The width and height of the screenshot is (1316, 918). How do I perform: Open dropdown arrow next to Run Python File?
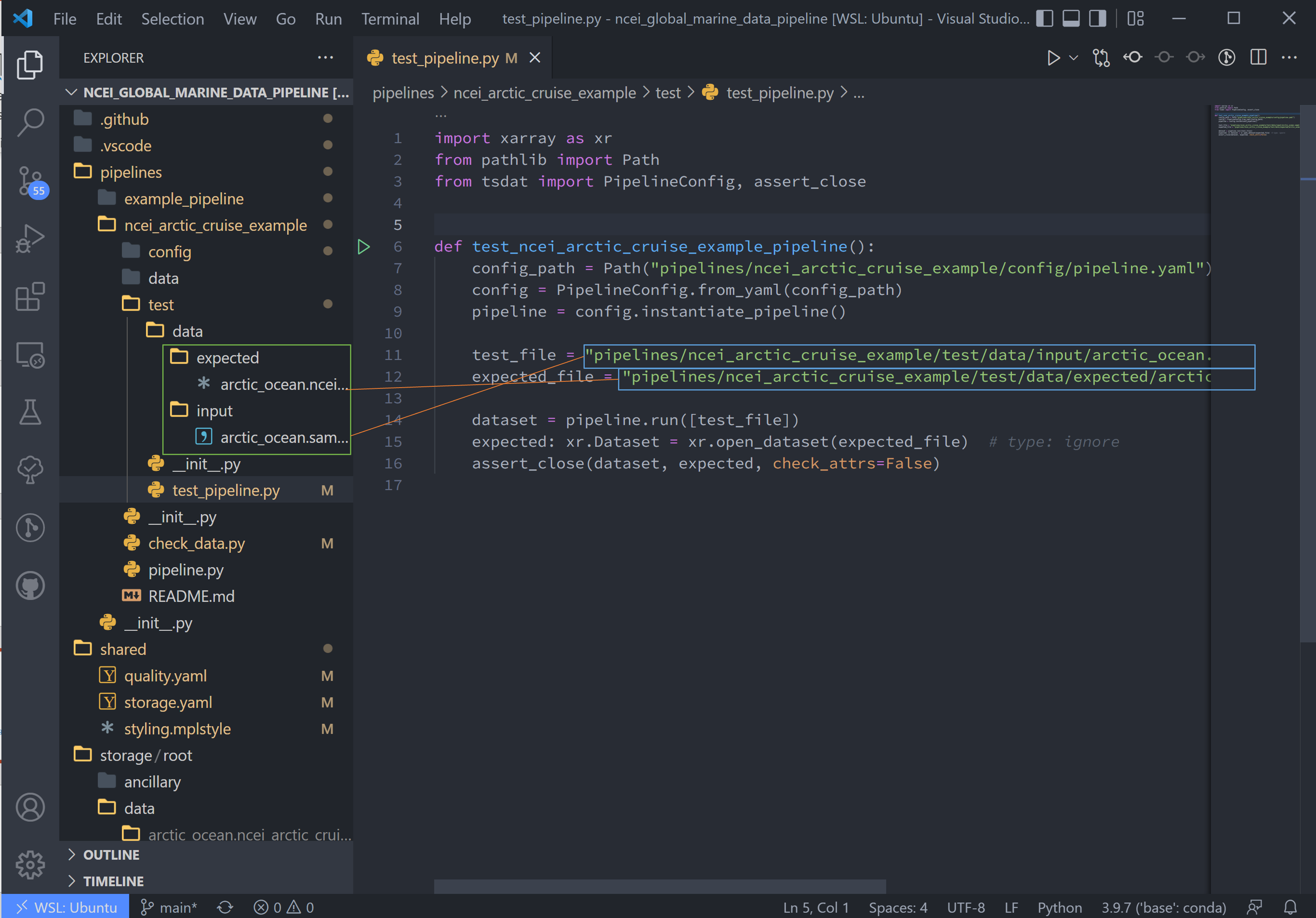click(x=1074, y=58)
